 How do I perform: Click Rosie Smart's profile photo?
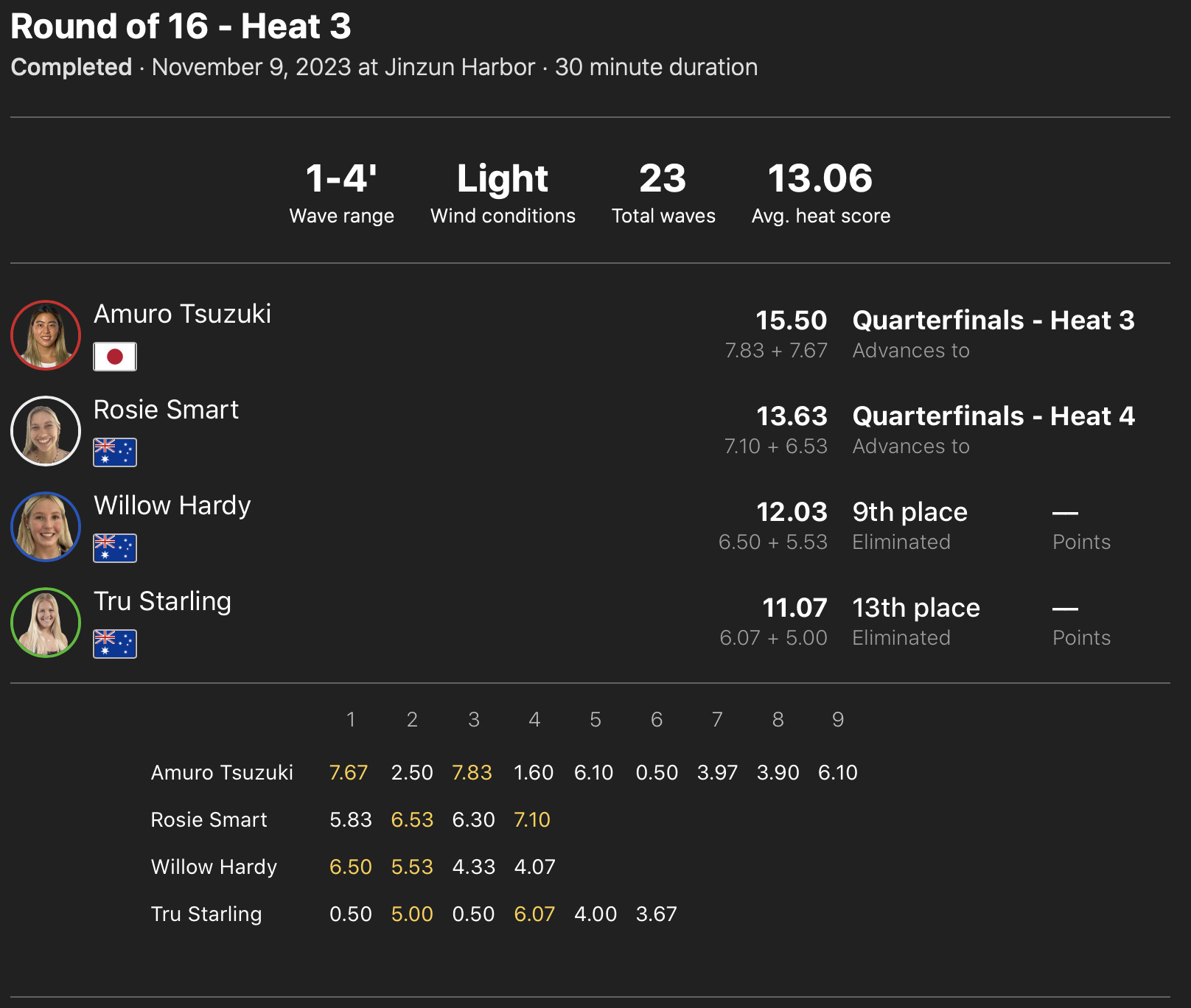click(x=46, y=431)
